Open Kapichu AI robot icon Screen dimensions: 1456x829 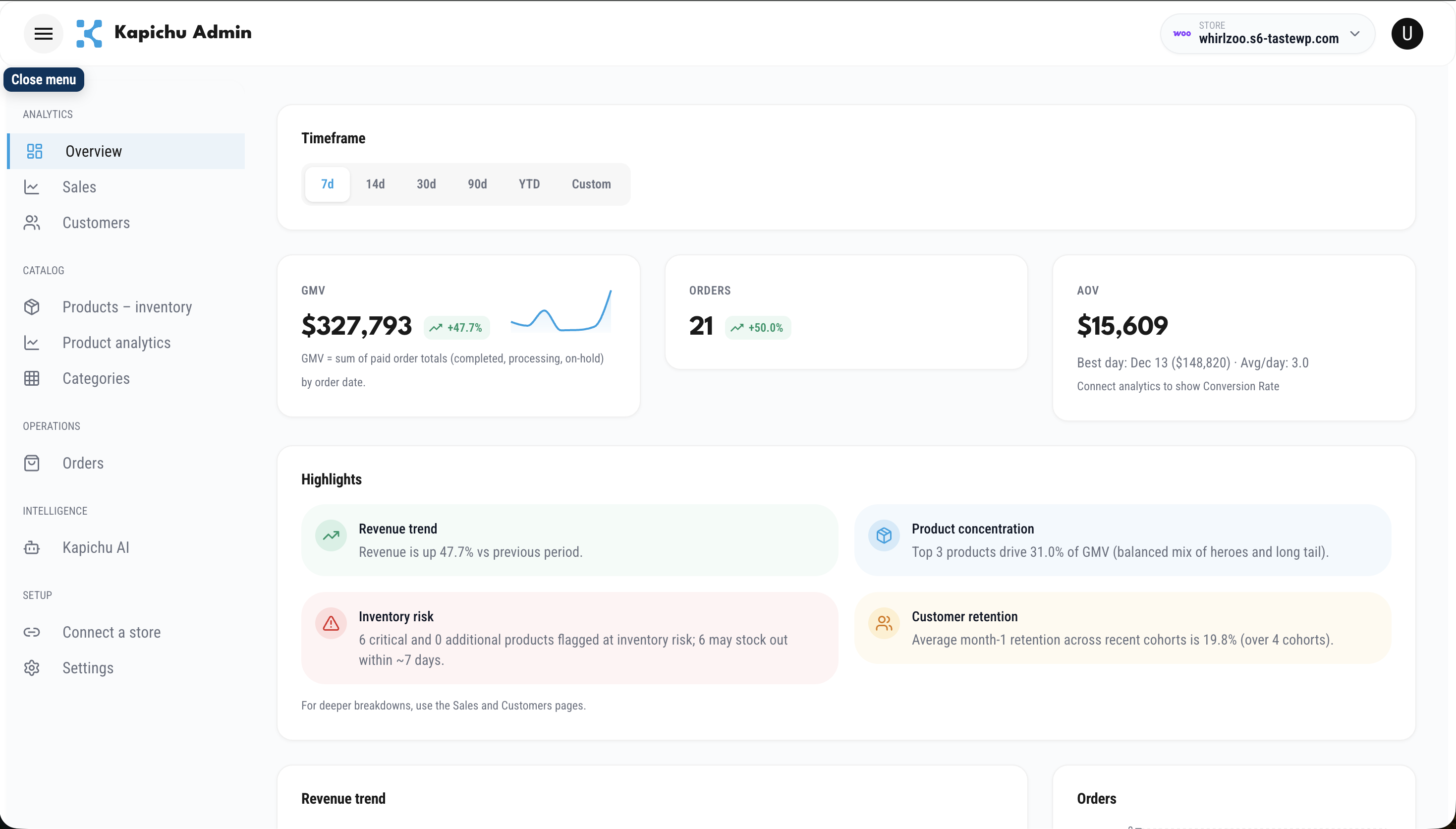click(32, 548)
